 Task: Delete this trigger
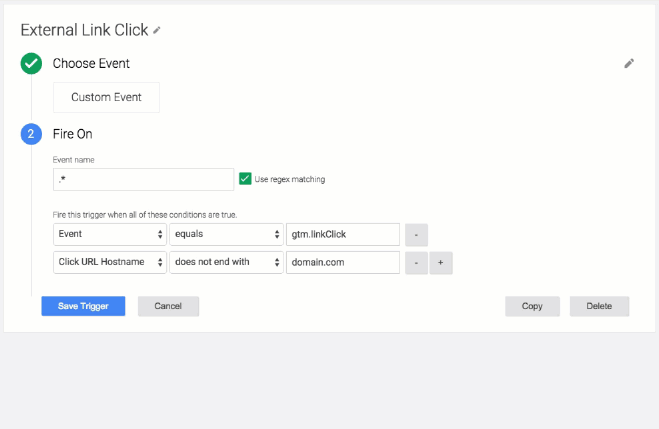coord(599,306)
